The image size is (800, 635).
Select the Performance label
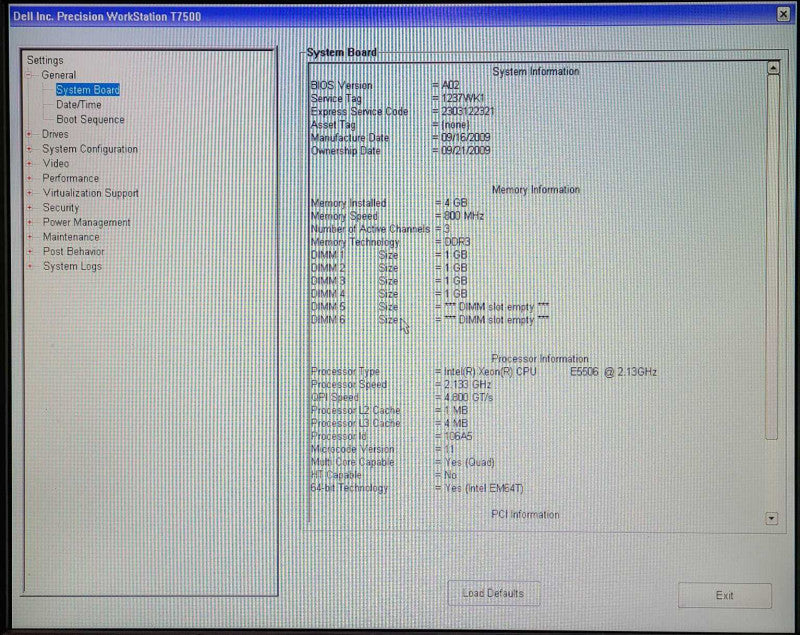(x=70, y=179)
